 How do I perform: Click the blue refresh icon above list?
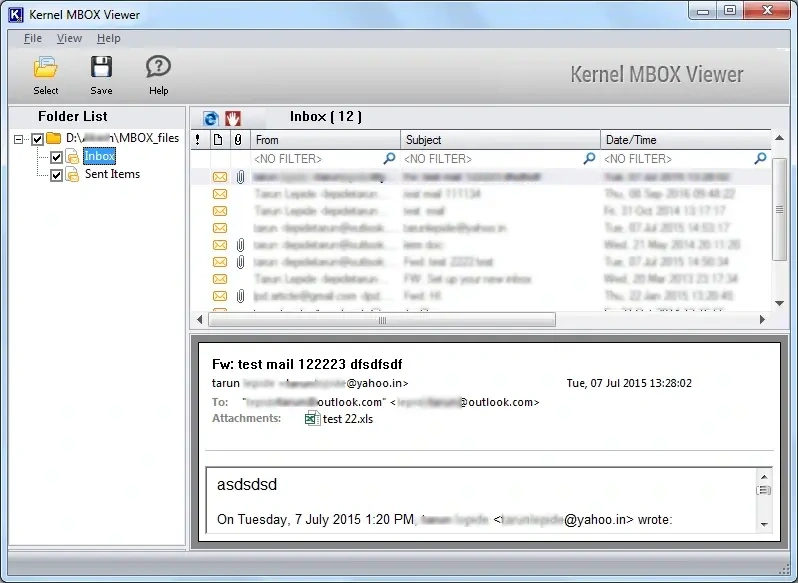tap(211, 118)
